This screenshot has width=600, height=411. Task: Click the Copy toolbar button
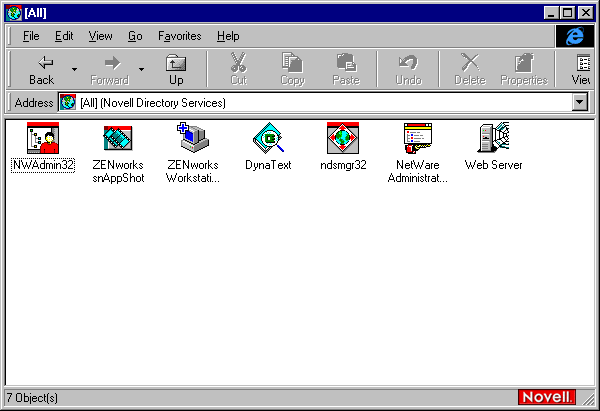pos(293,70)
